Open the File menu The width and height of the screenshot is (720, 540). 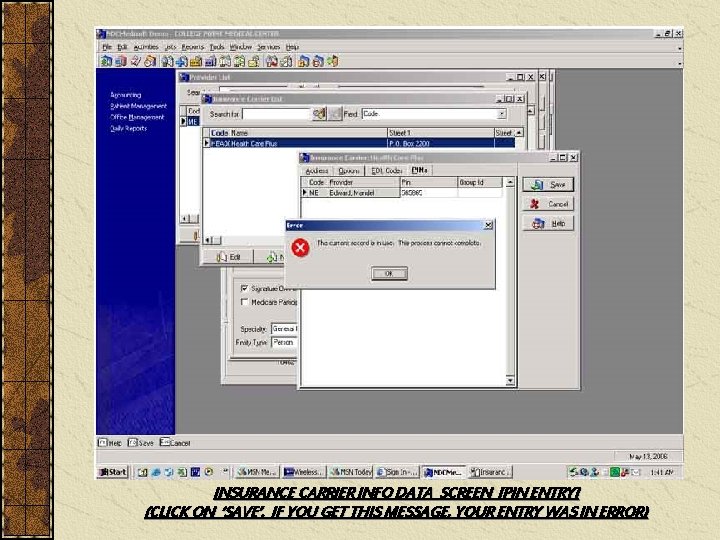[x=107, y=47]
